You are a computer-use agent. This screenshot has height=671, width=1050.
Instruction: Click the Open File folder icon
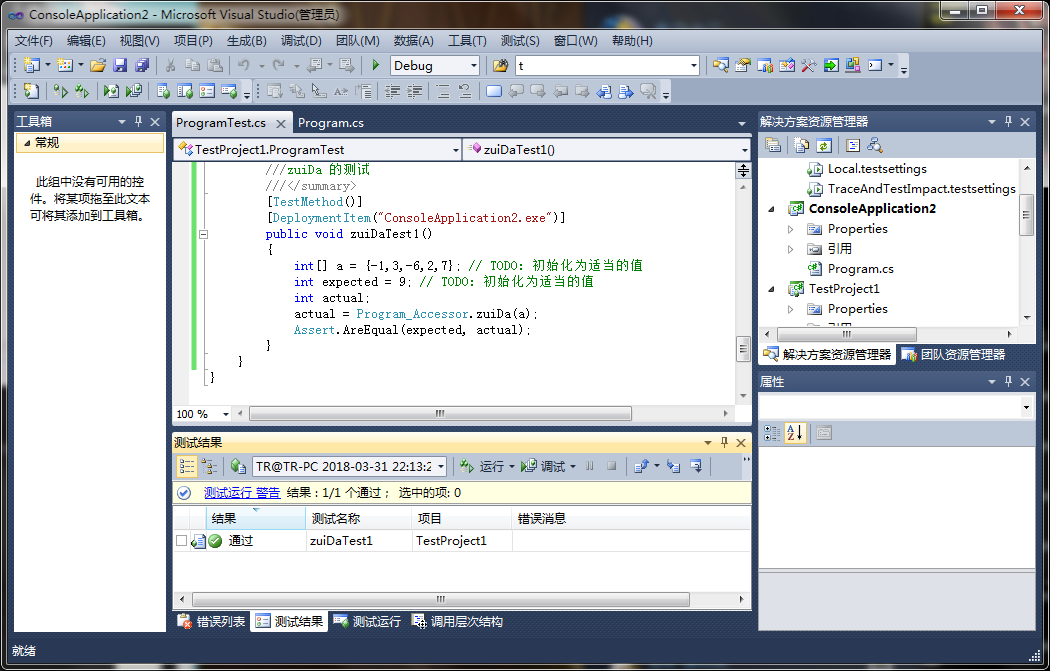(98, 65)
